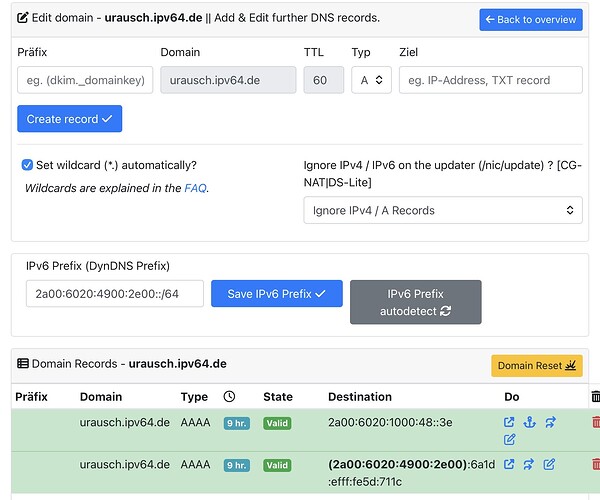Click into the Präfix input field
This screenshot has height=500, width=600.
coord(86,80)
